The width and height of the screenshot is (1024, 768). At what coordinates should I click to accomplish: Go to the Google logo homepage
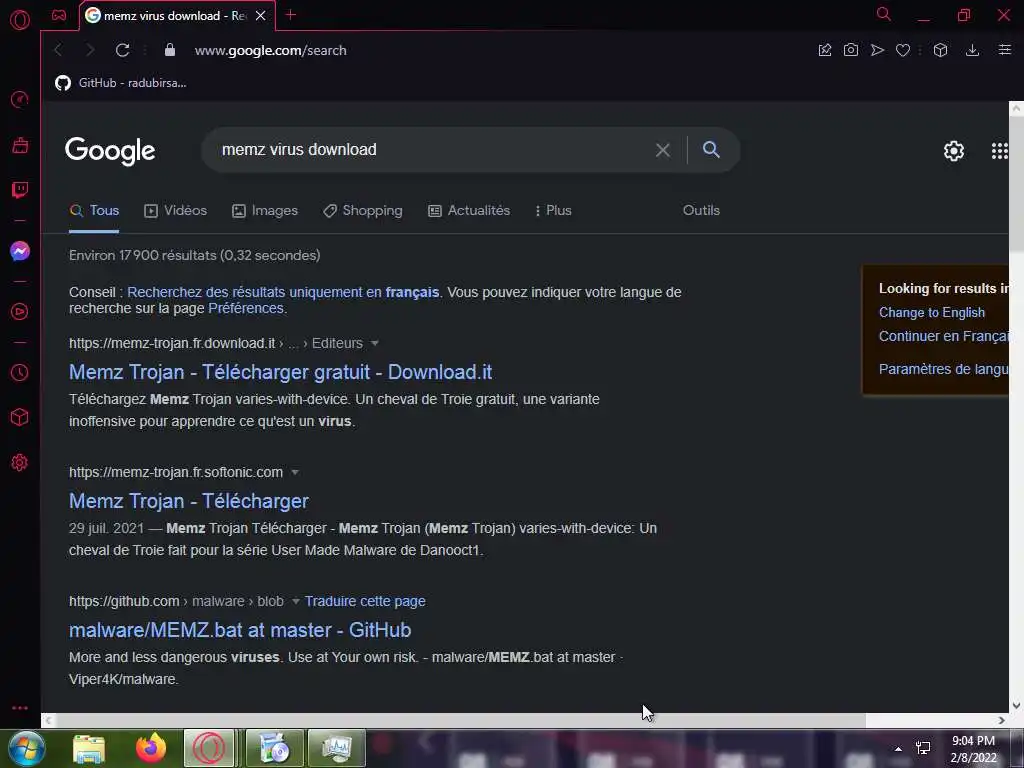[x=110, y=151]
